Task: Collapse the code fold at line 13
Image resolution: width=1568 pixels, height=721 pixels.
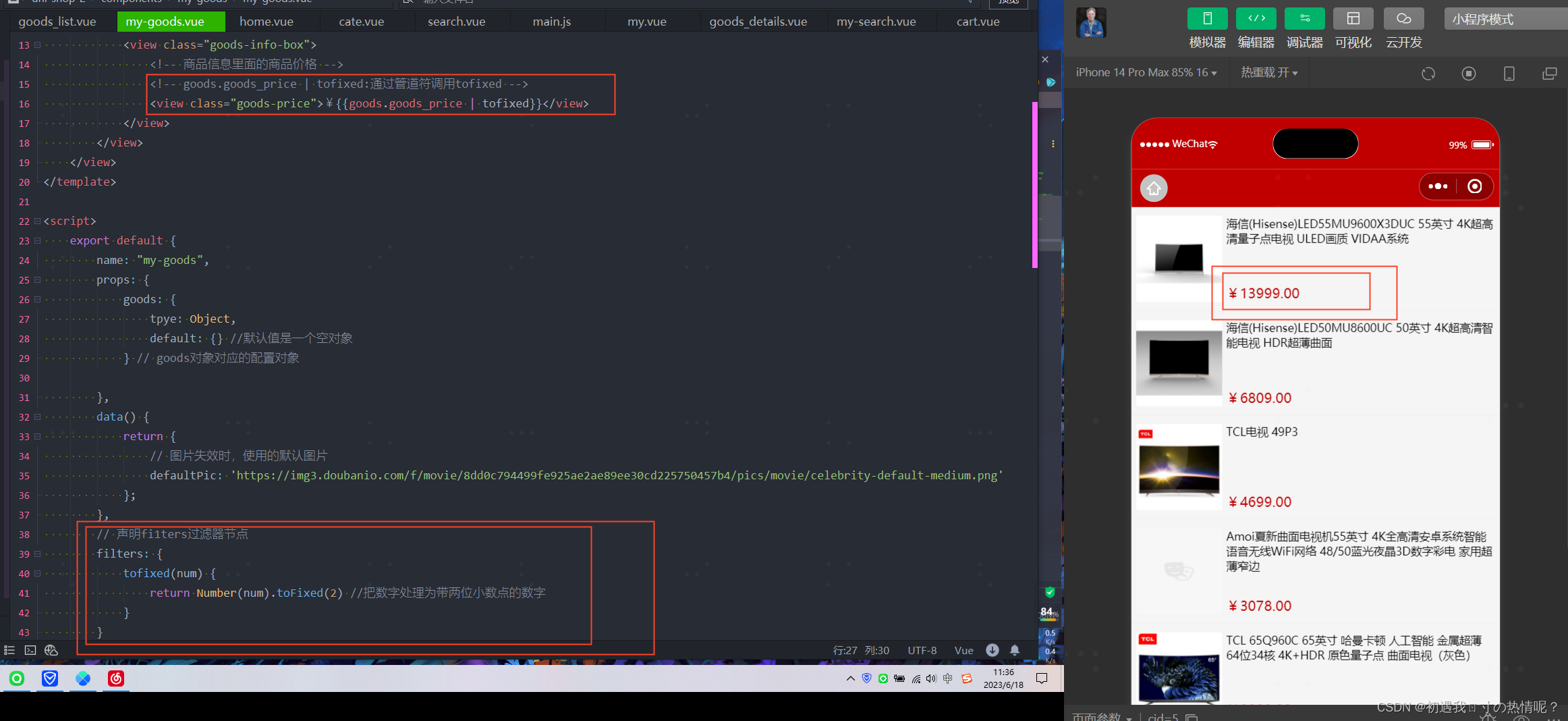Action: tap(37, 45)
